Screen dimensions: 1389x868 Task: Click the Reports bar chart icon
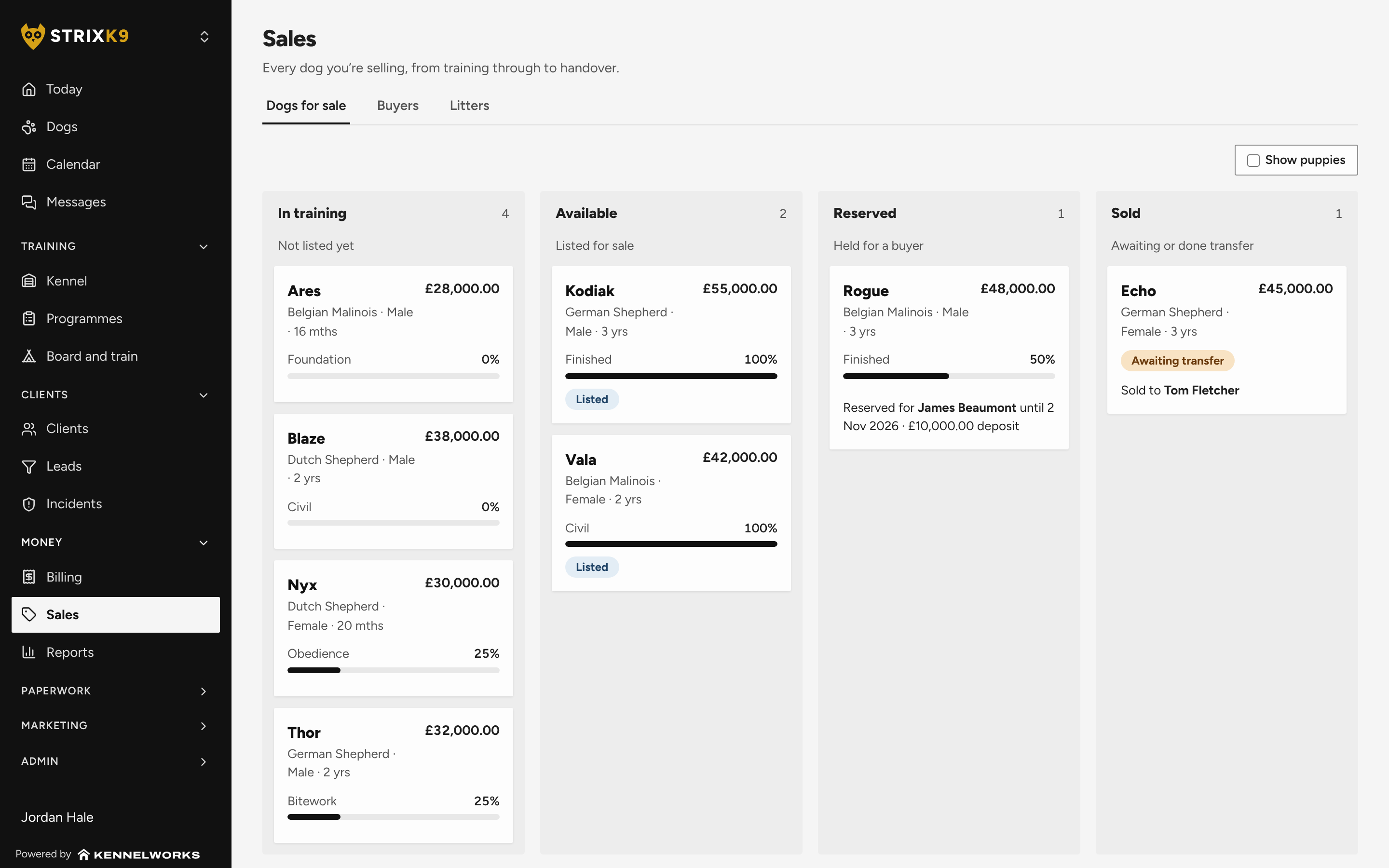29,652
